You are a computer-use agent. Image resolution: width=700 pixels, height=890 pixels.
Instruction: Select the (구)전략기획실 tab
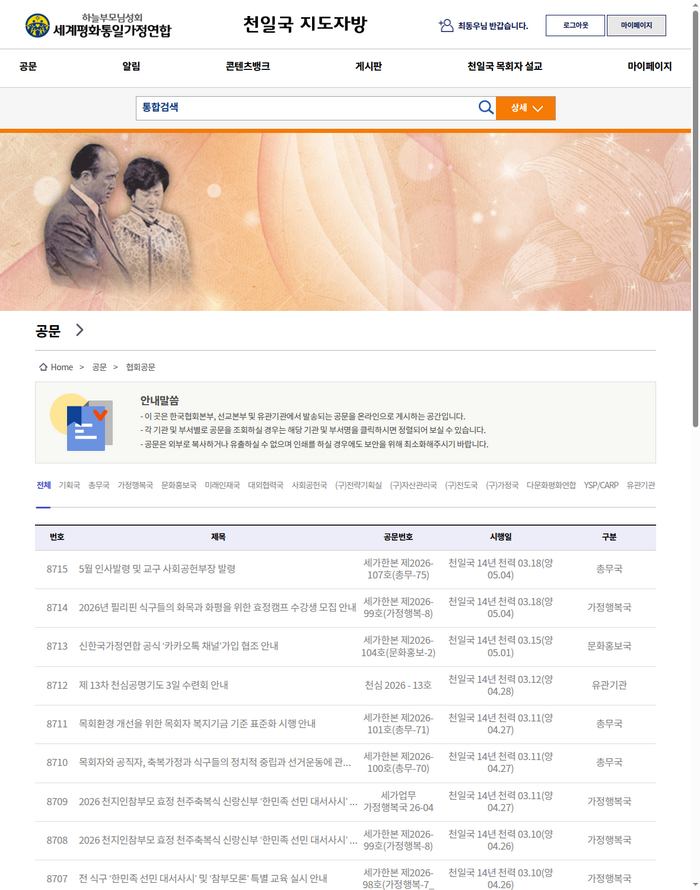coord(358,485)
